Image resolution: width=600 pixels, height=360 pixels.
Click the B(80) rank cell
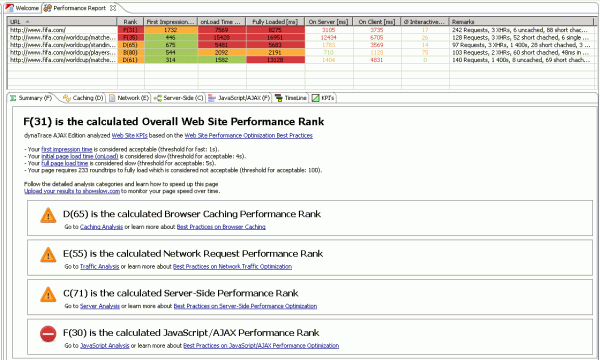pyautogui.click(x=130, y=52)
